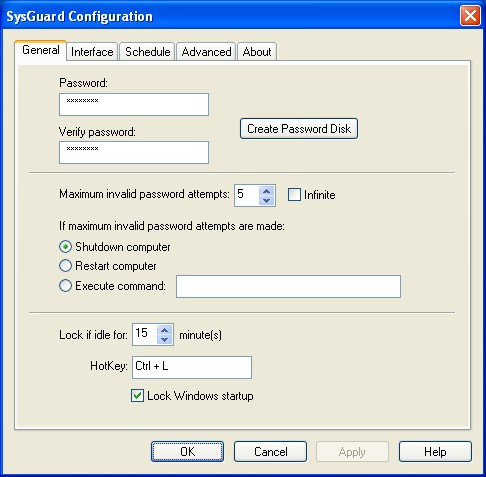The image size is (486, 477).
Task: Focus the Password input field
Action: [x=134, y=105]
